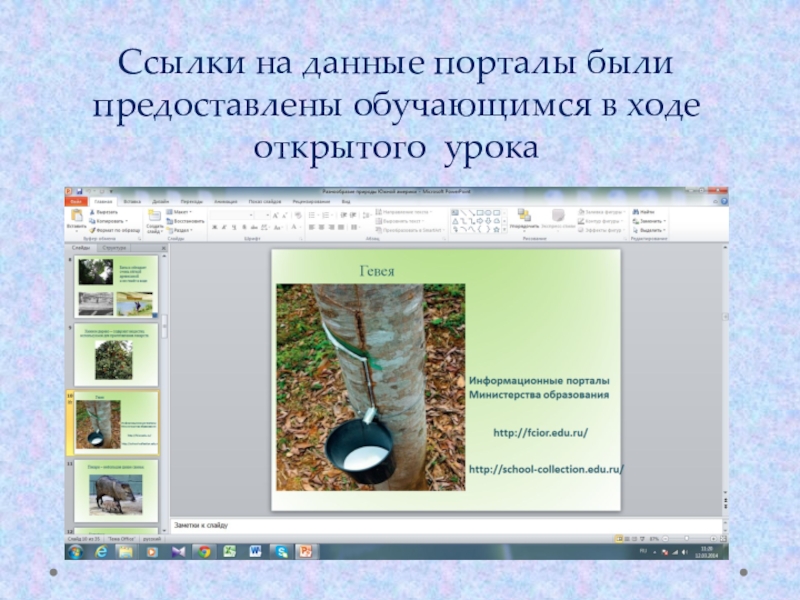This screenshot has height=600, width=800.
Task: Switch to the Вставка (Insert) ribbon tab
Action: coord(132,201)
